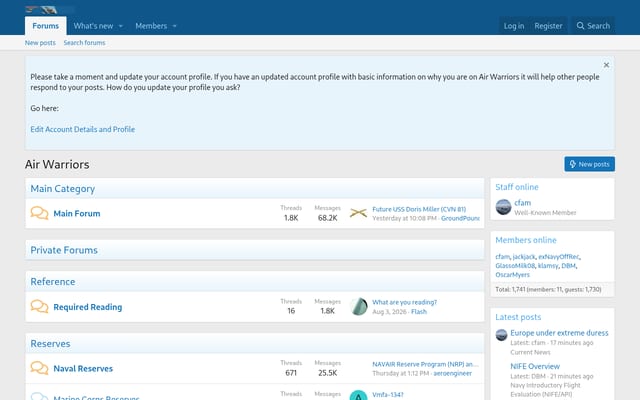Click the blue New posts button
The image size is (640, 400).
pos(589,164)
